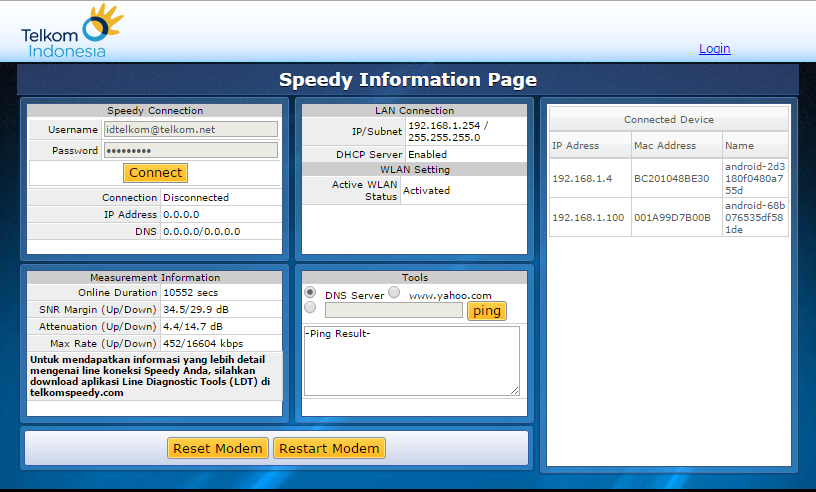This screenshot has width=816, height=492.
Task: Click inside the Ping Result text area
Action: [x=412, y=361]
